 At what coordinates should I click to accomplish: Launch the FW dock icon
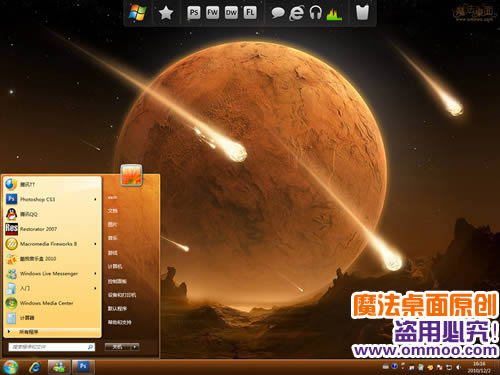coord(212,13)
